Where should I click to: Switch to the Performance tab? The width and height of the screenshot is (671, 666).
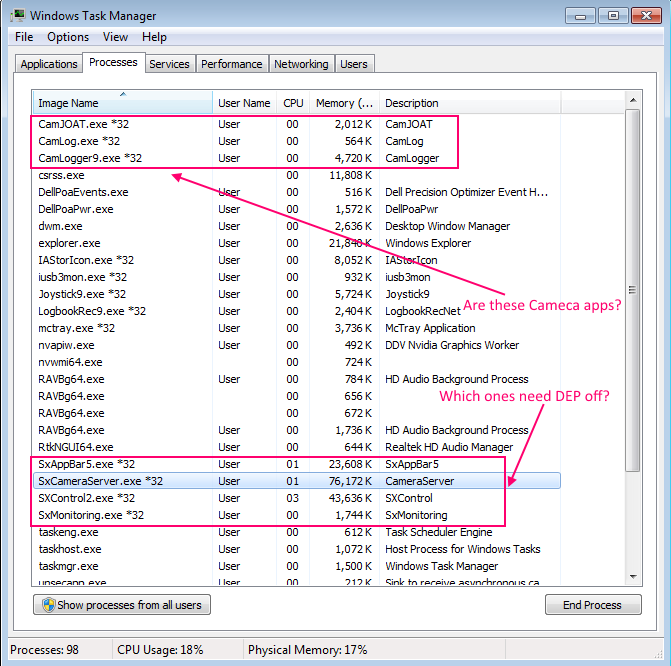[x=231, y=64]
